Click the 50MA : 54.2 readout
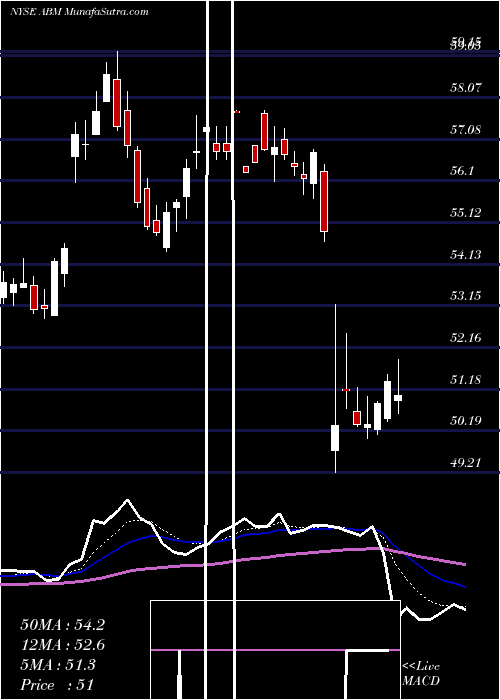Viewport: 500px width, 700px height. 62,625
